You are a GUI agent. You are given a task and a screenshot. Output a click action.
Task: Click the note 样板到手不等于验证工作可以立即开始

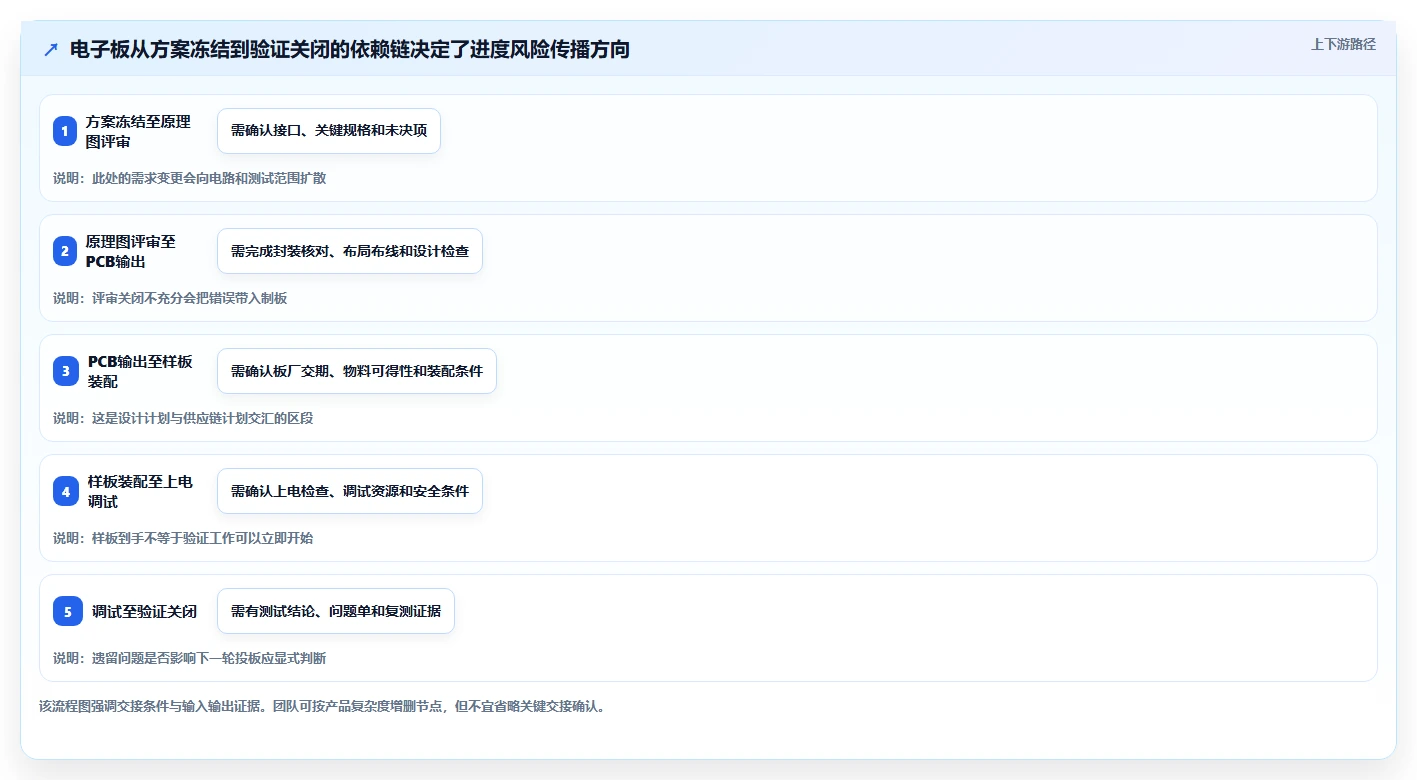click(x=183, y=538)
